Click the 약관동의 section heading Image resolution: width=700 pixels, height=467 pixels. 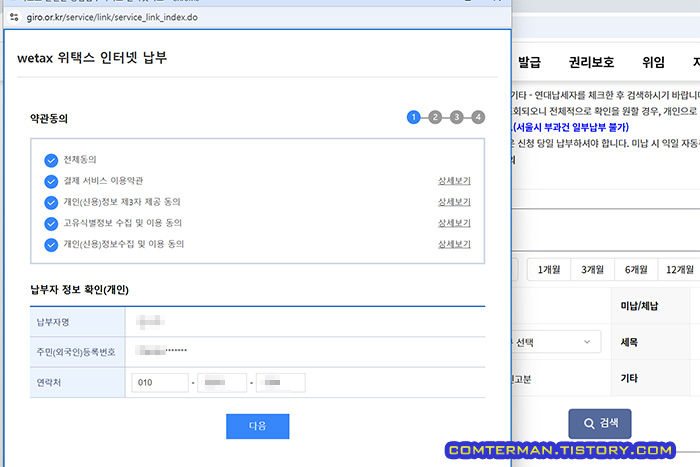coord(49,118)
